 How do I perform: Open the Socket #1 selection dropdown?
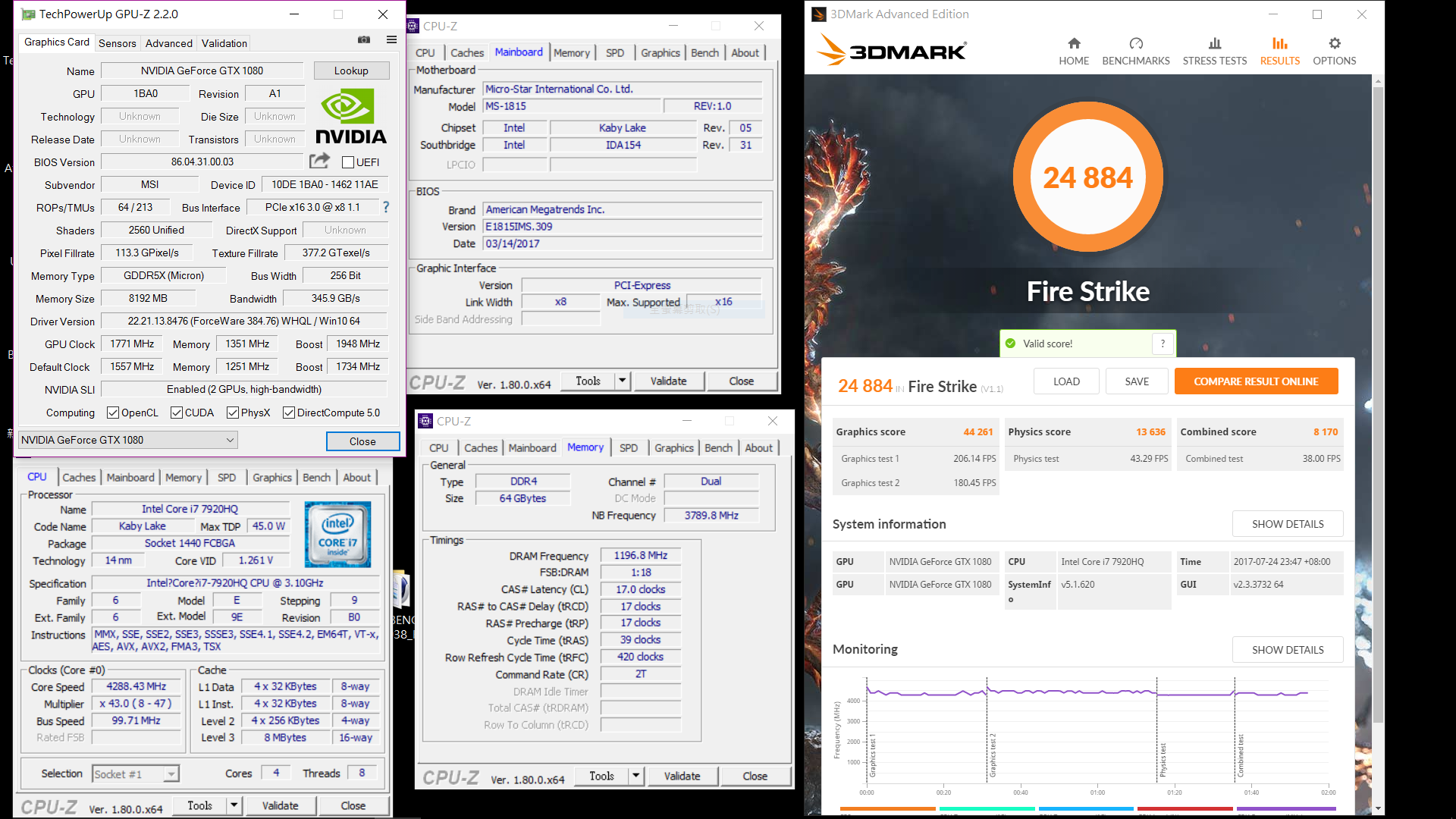[135, 773]
